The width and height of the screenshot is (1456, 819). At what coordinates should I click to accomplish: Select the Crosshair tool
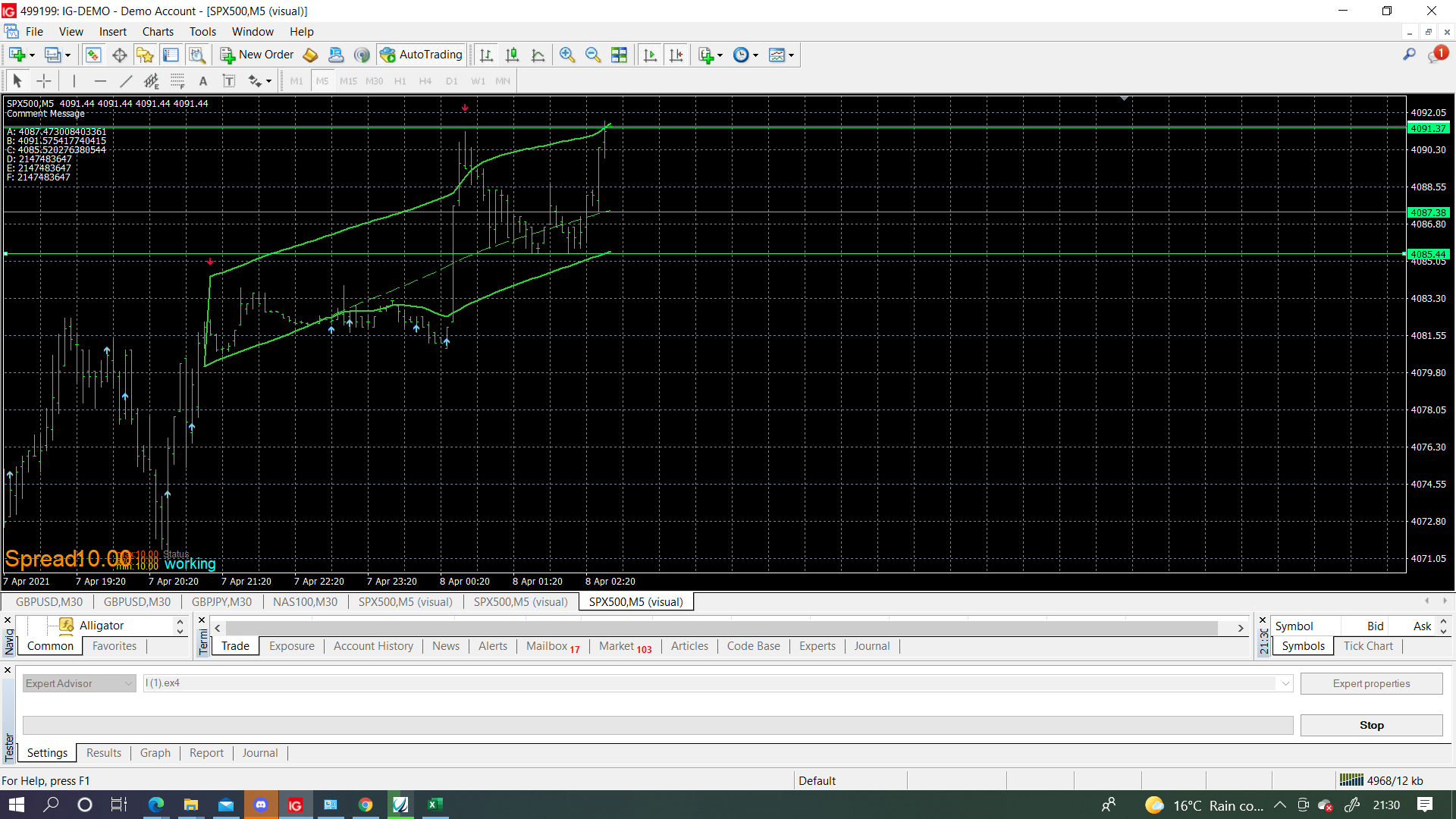(44, 80)
